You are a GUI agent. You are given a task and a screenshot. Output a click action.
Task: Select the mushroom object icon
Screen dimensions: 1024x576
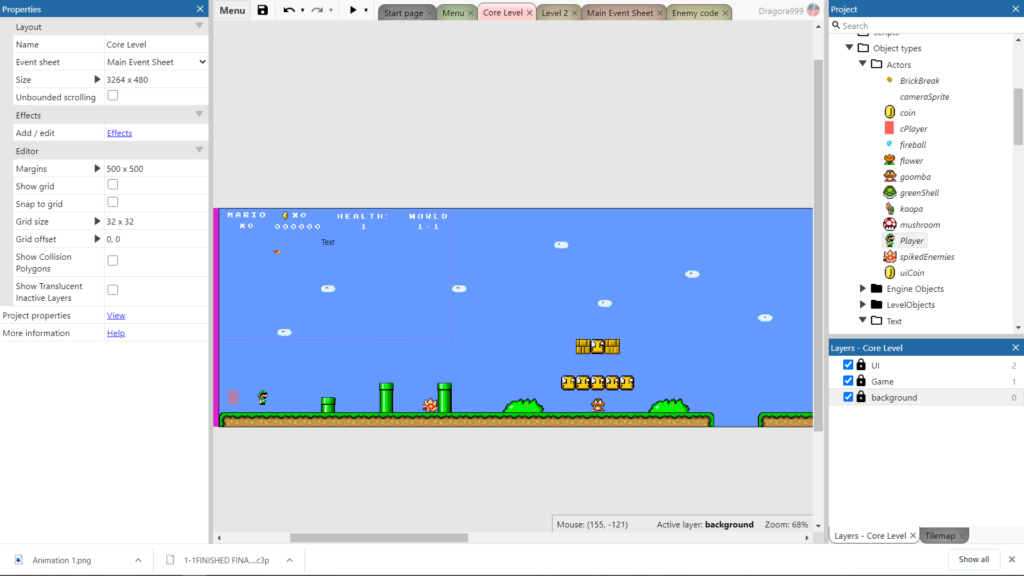(x=889, y=225)
